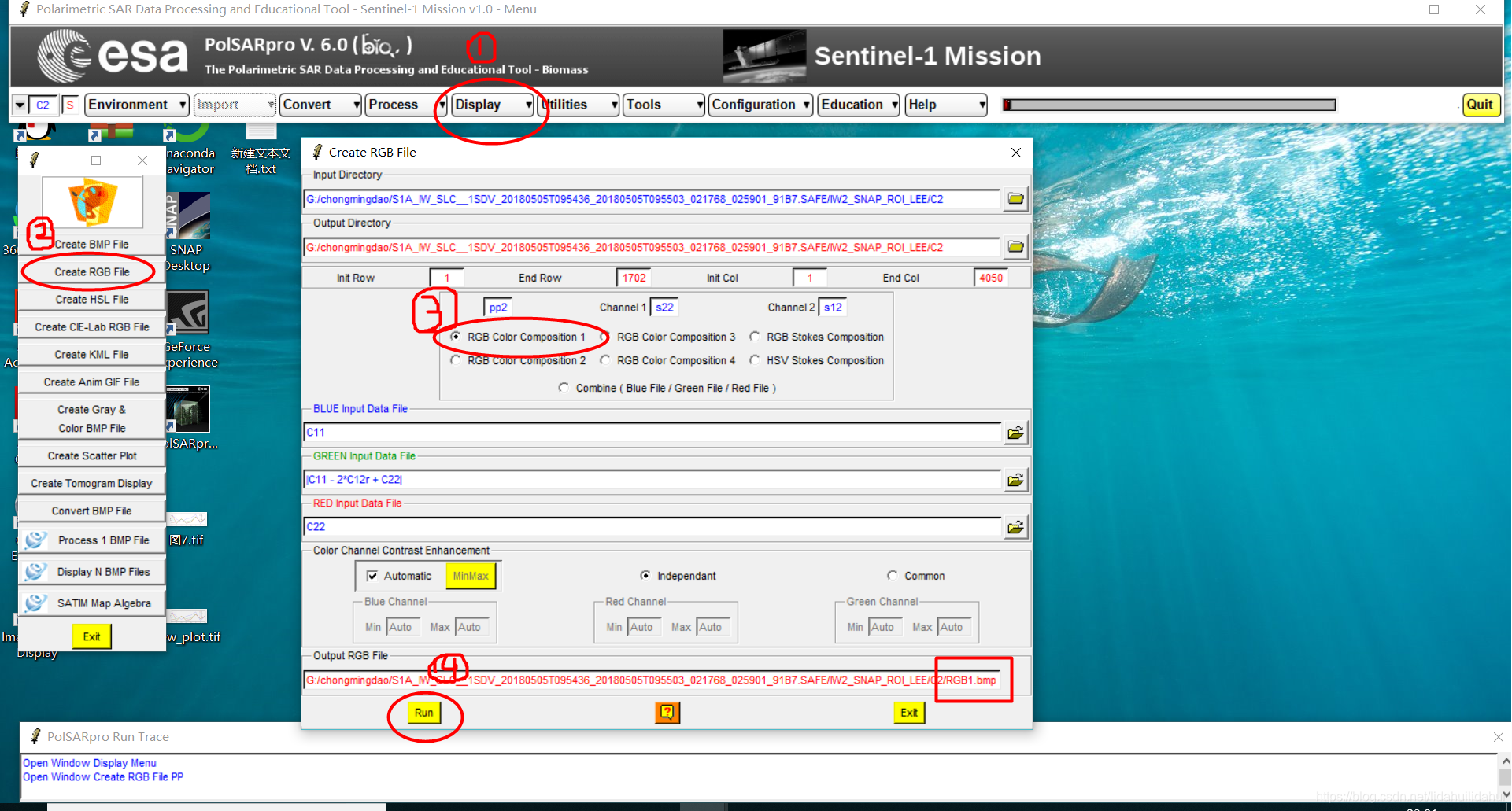Click the SATIM Map Algebra icon

point(35,603)
